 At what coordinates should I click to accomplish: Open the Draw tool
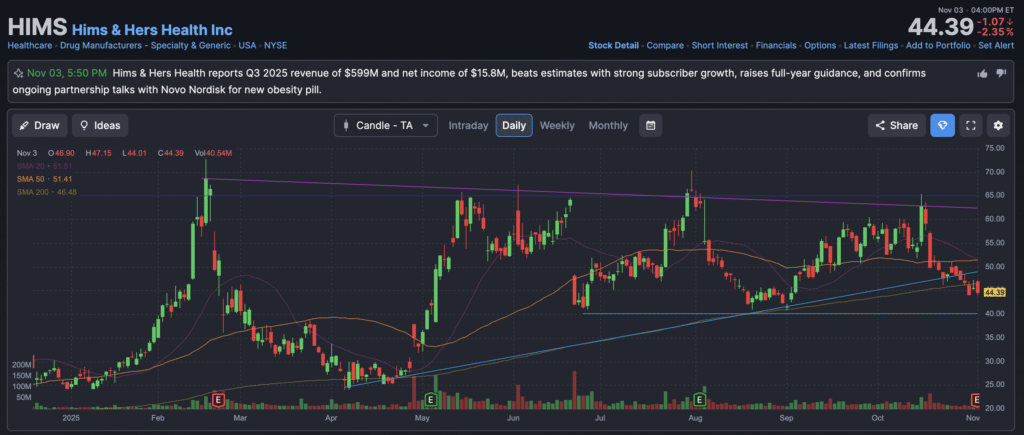click(x=40, y=125)
